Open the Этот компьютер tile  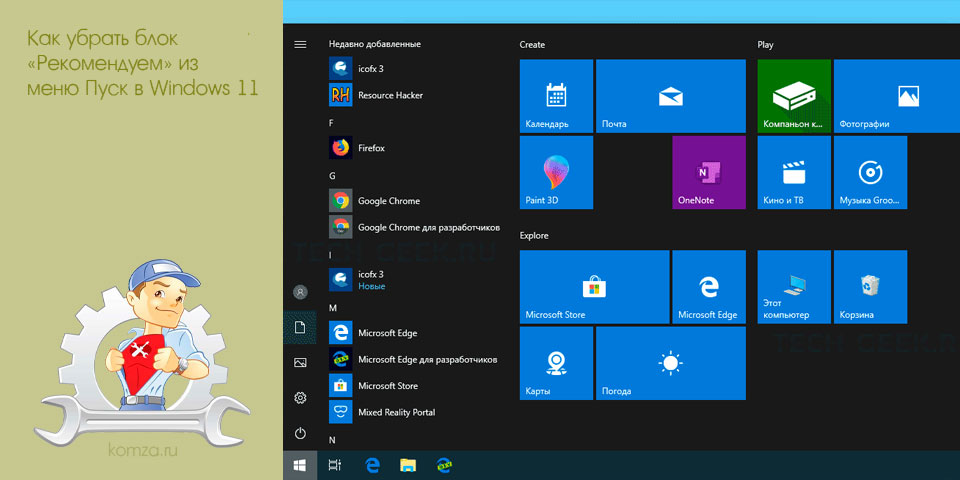tap(794, 287)
